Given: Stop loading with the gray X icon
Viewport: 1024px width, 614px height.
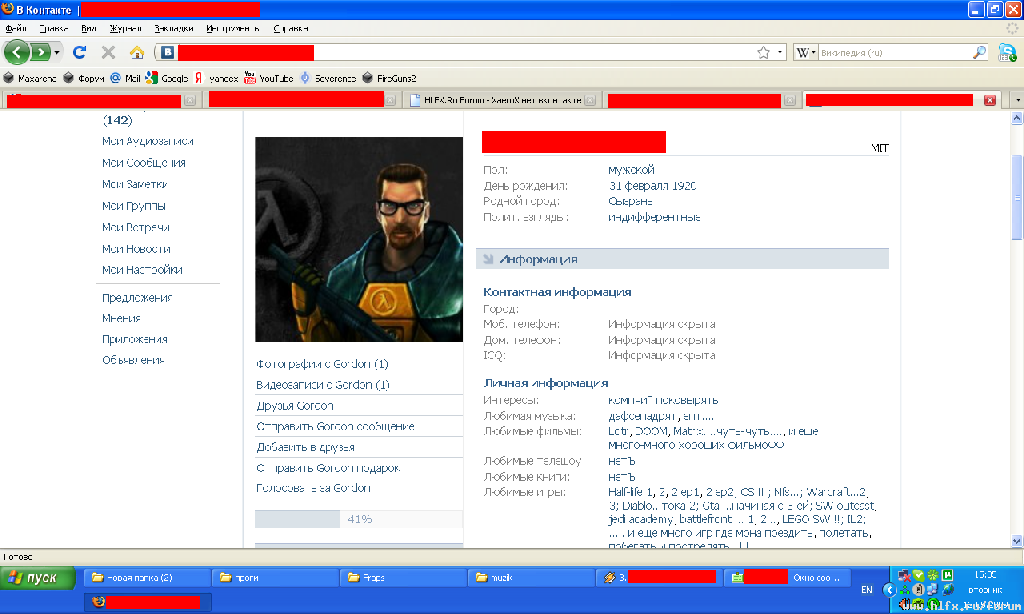Looking at the screenshot, I should pos(108,52).
